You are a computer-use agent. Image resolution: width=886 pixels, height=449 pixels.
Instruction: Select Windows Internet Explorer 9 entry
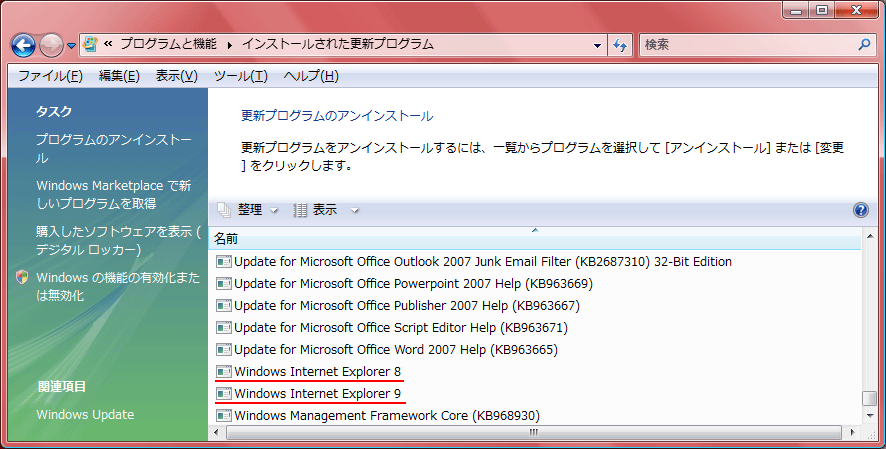pyautogui.click(x=309, y=394)
